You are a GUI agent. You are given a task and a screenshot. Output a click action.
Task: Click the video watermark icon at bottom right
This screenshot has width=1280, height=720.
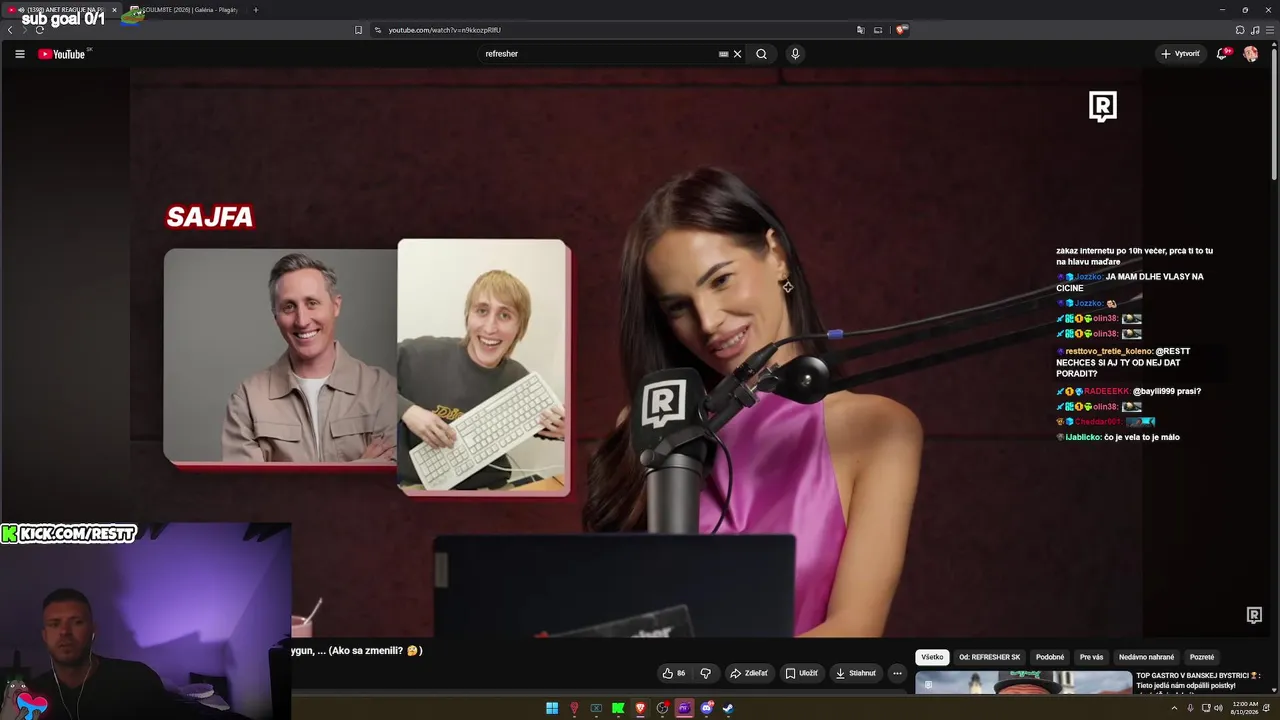[x=1254, y=615]
